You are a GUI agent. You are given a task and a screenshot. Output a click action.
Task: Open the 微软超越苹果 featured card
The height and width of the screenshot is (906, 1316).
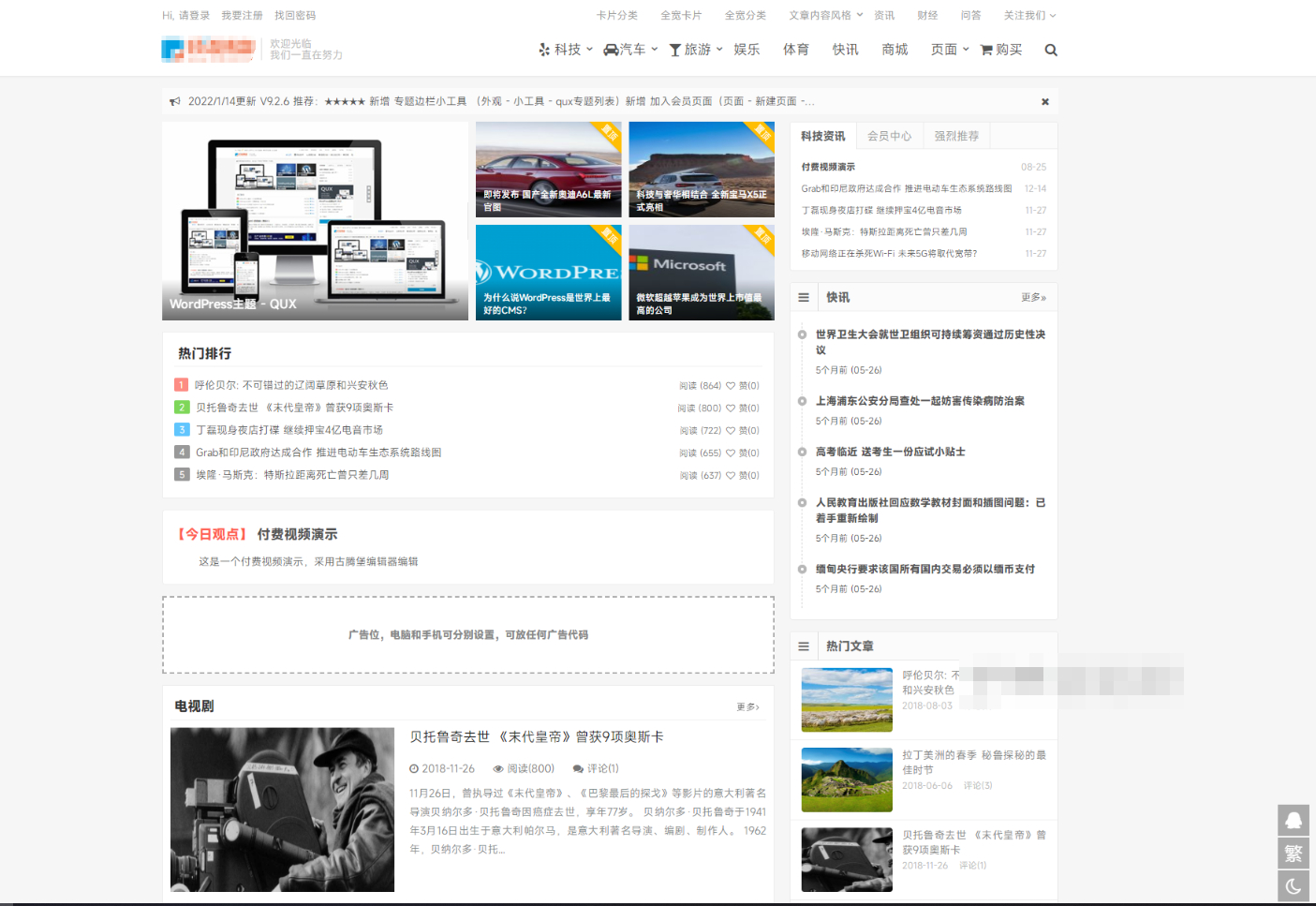tap(702, 273)
